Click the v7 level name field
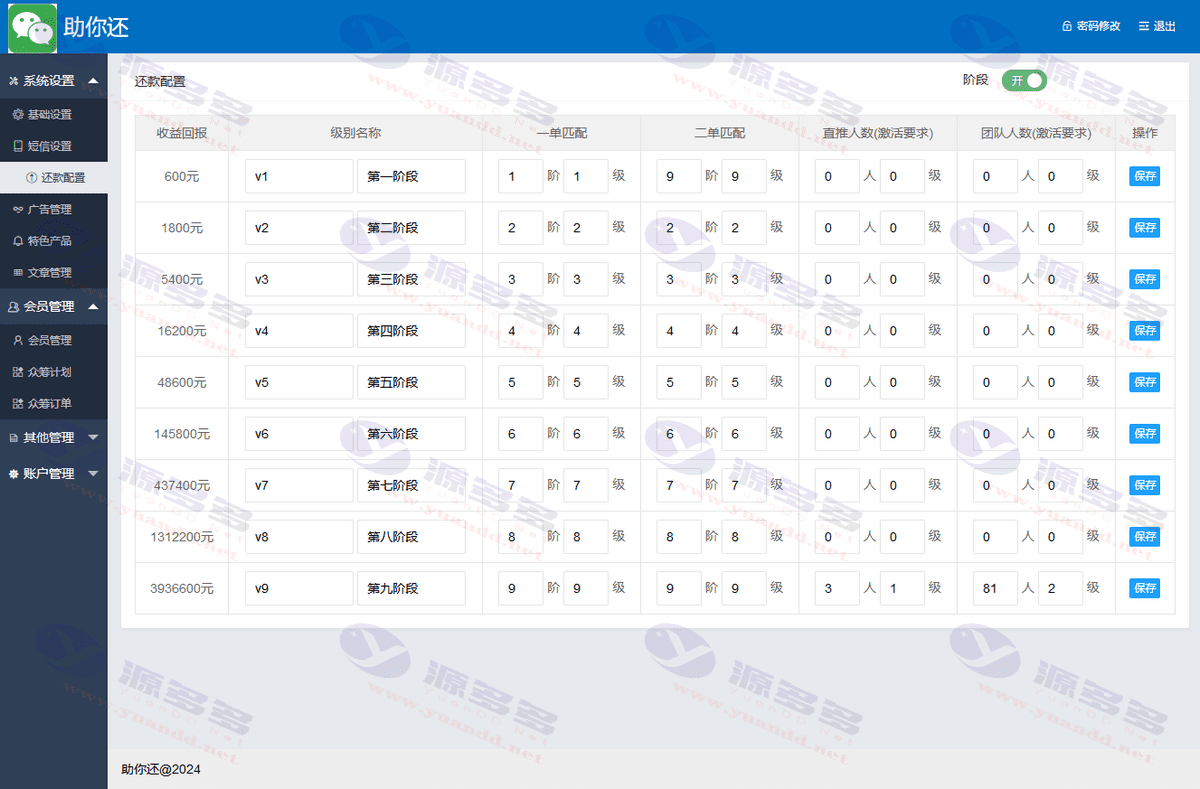The image size is (1200, 789). coord(299,485)
